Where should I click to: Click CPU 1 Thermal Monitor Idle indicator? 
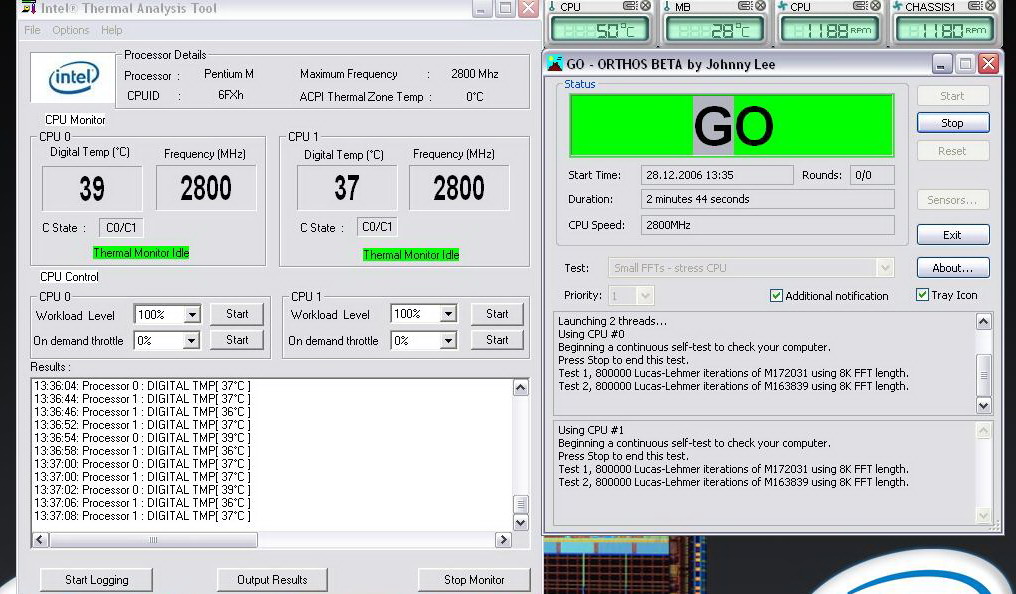(411, 255)
